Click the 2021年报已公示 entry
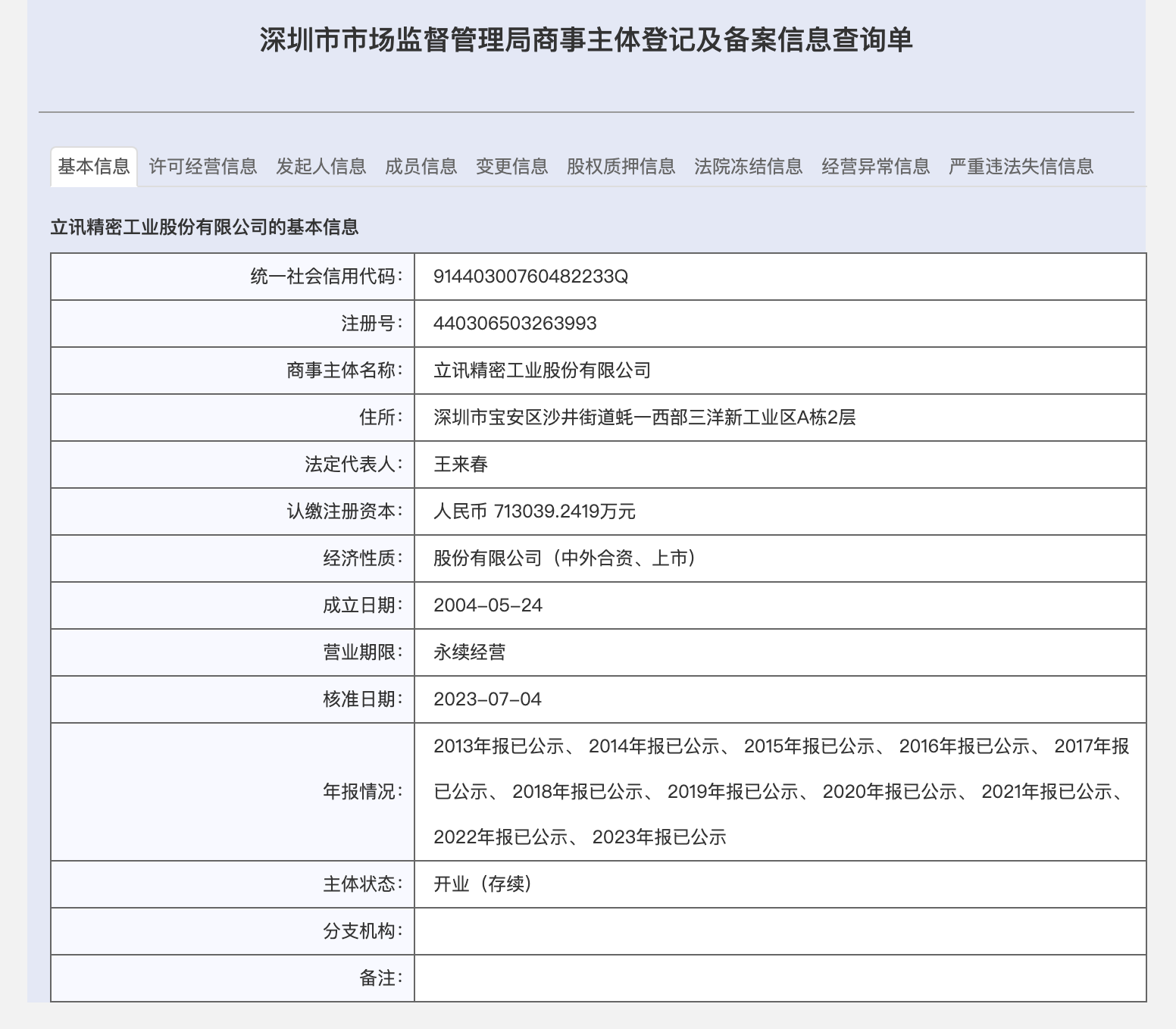1176x1029 pixels. click(x=1046, y=792)
